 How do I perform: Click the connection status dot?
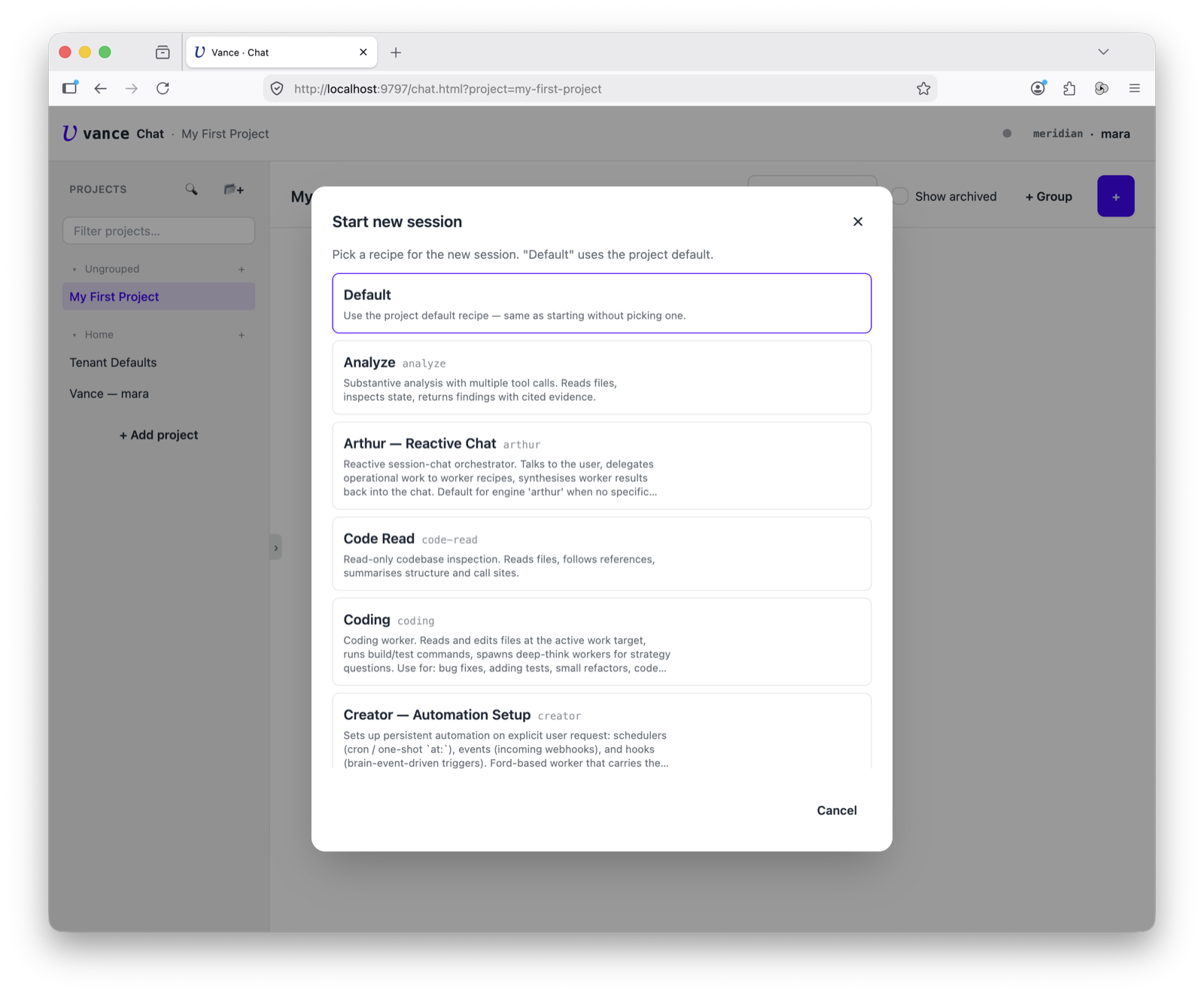(x=1007, y=134)
